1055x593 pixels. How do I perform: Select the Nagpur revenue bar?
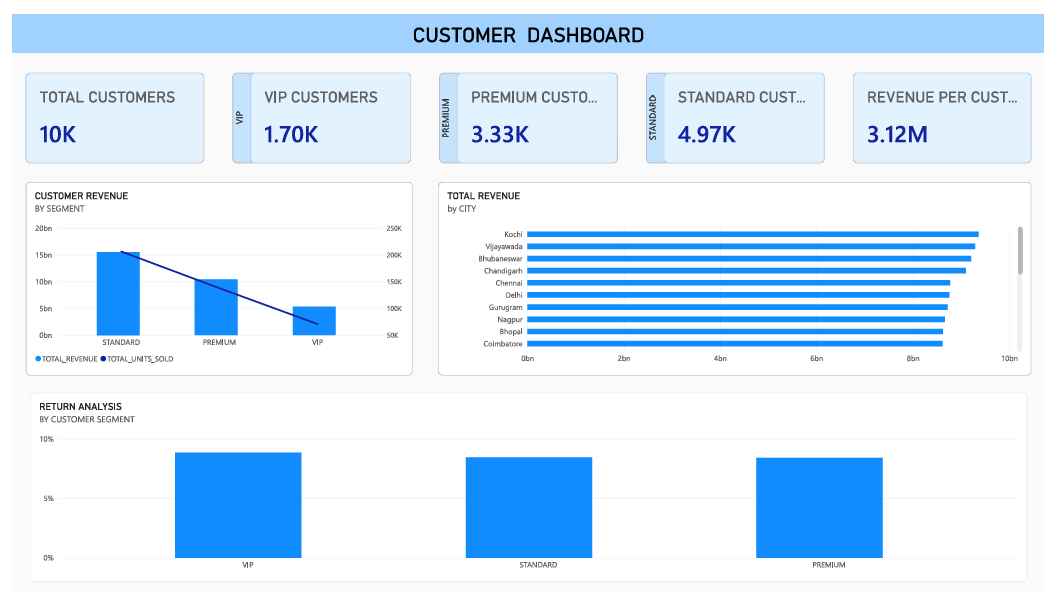click(x=735, y=319)
